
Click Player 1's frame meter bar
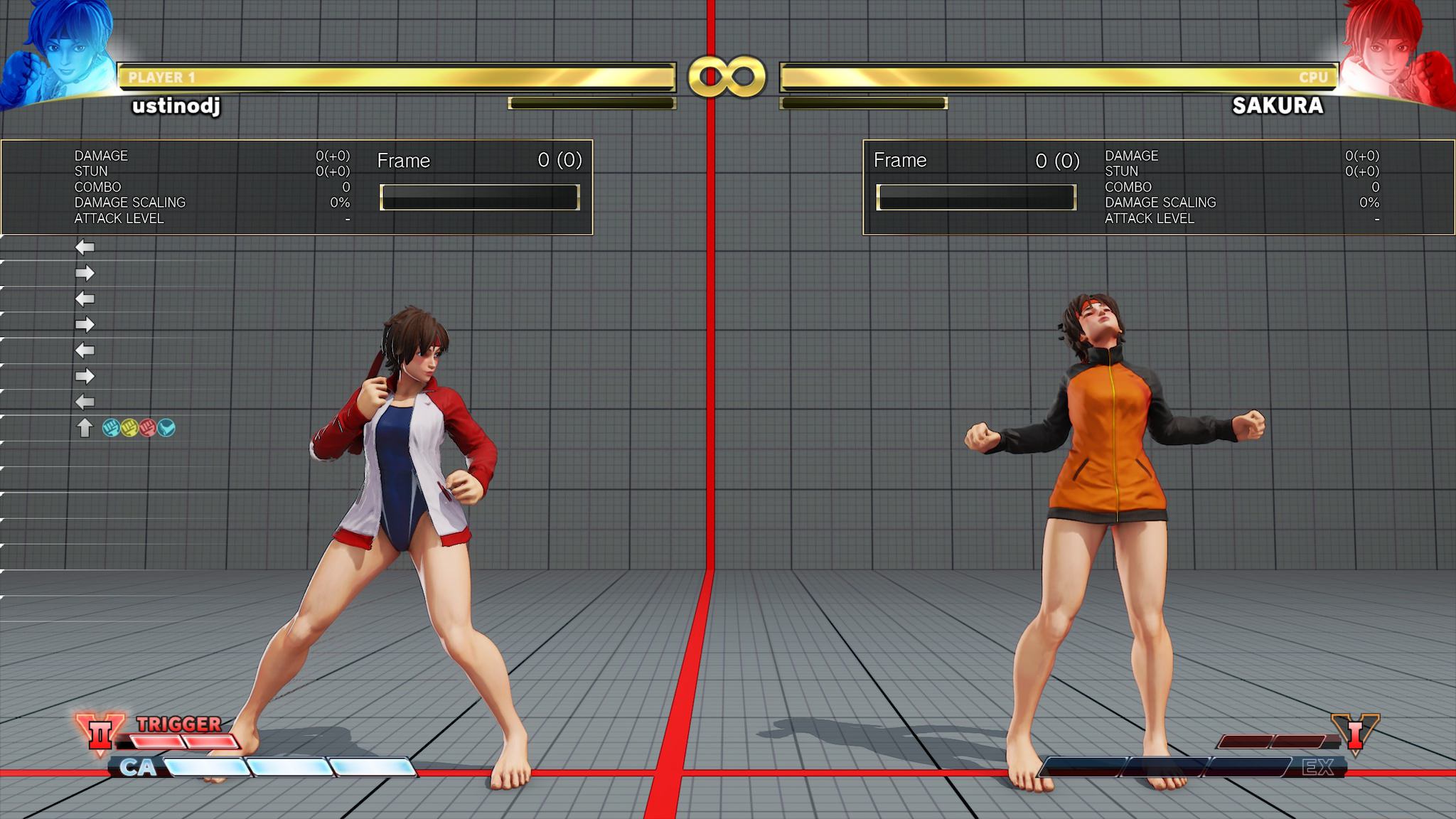480,197
